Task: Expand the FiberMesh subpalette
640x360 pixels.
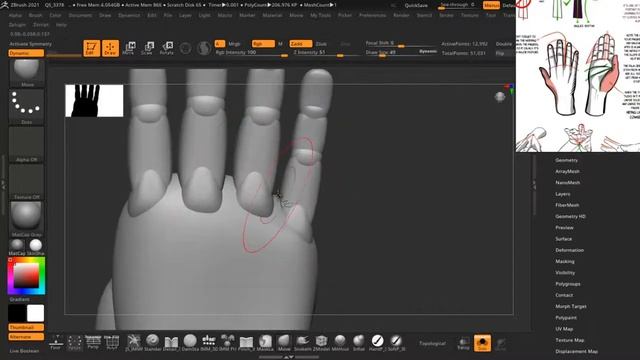Action: click(x=567, y=205)
